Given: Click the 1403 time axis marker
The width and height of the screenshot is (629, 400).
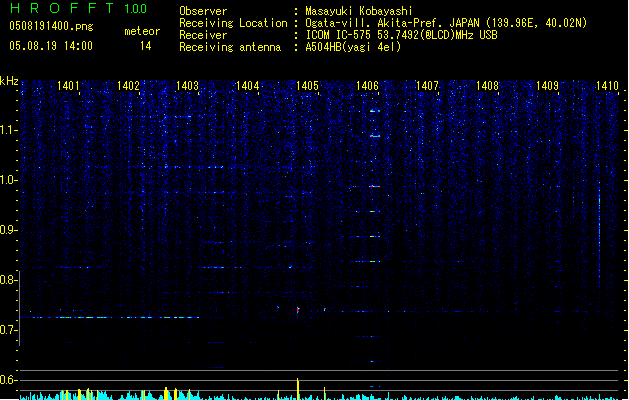Looking at the screenshot, I should tap(187, 86).
